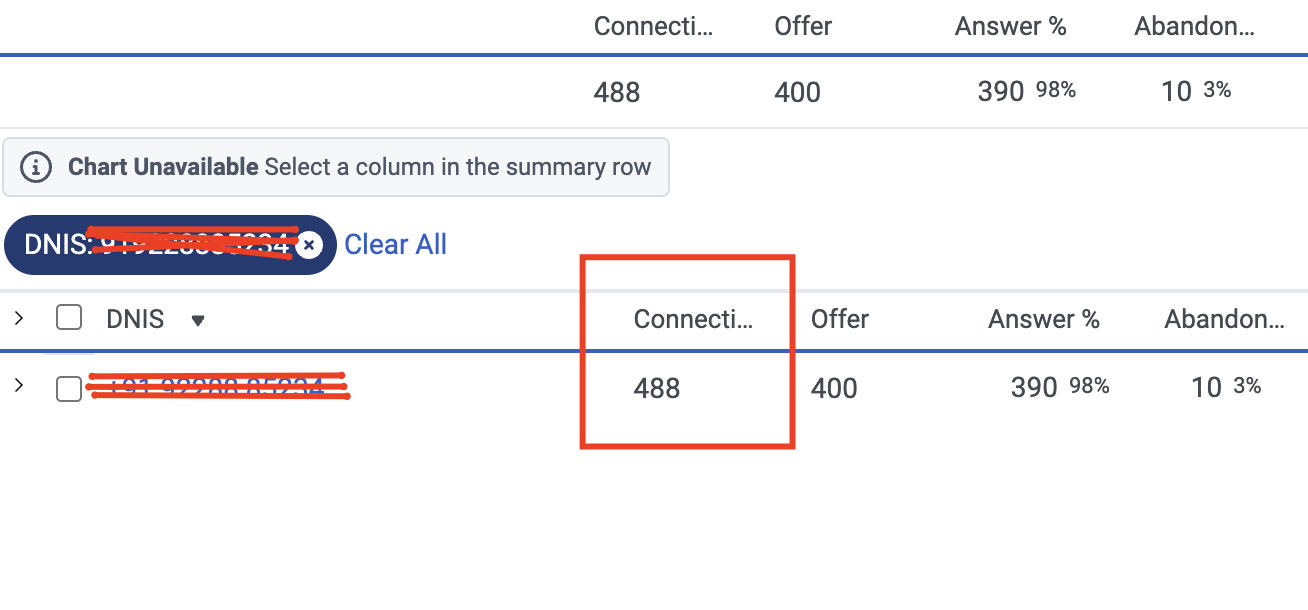The image size is (1308, 610).
Task: Sort the DNIS table by its Offer column header
Action: click(840, 319)
